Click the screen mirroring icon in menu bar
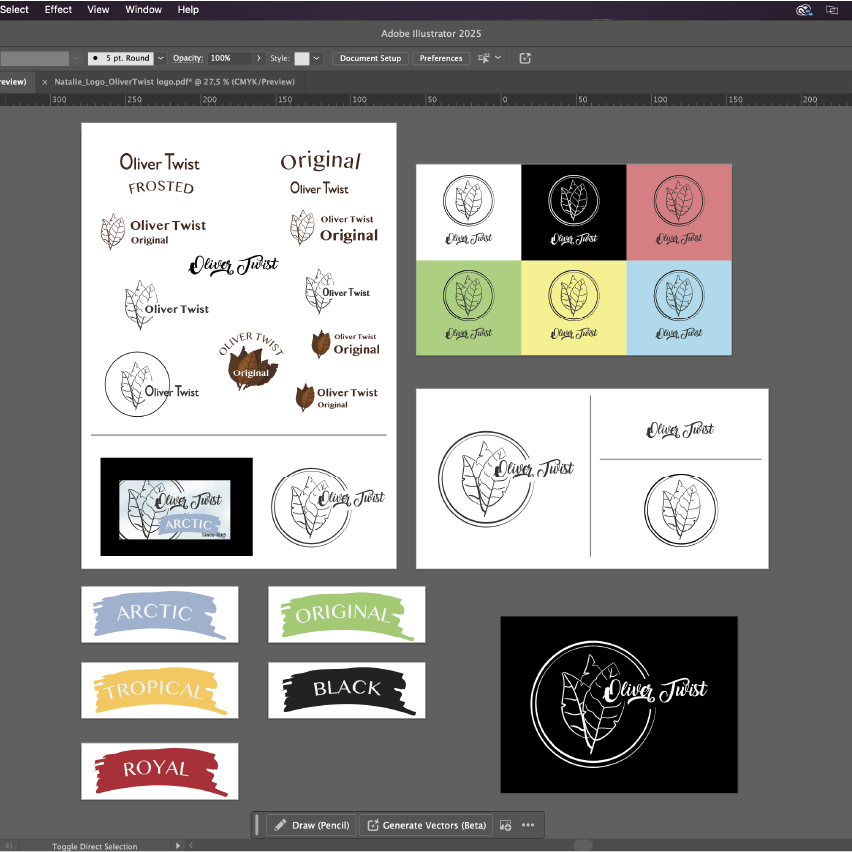The height and width of the screenshot is (852, 852). [832, 10]
